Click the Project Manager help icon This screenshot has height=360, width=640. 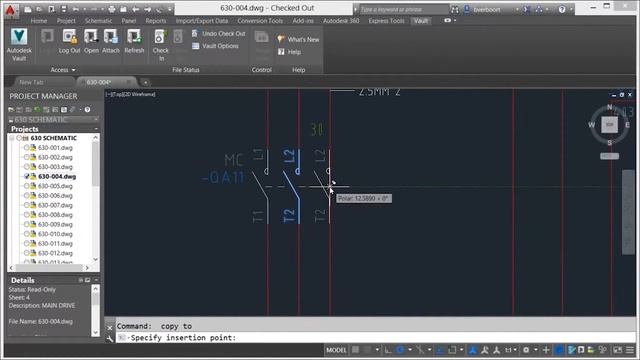click(87, 110)
